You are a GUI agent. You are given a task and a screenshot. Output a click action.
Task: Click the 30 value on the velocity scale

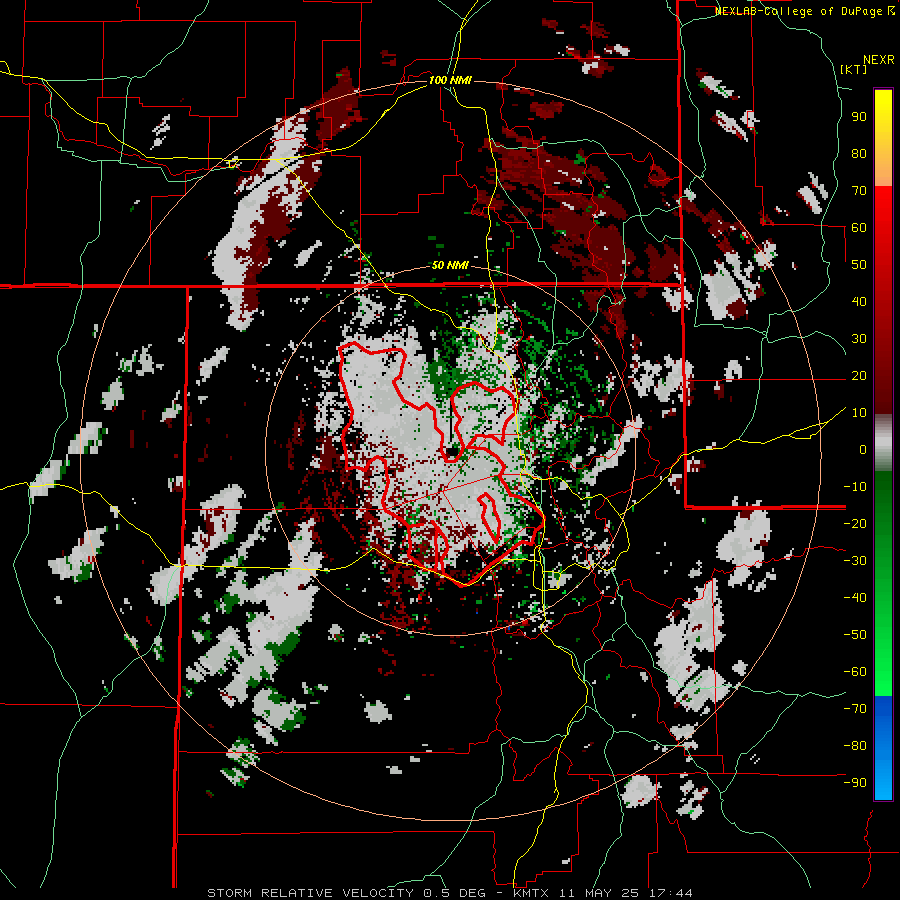[859, 339]
